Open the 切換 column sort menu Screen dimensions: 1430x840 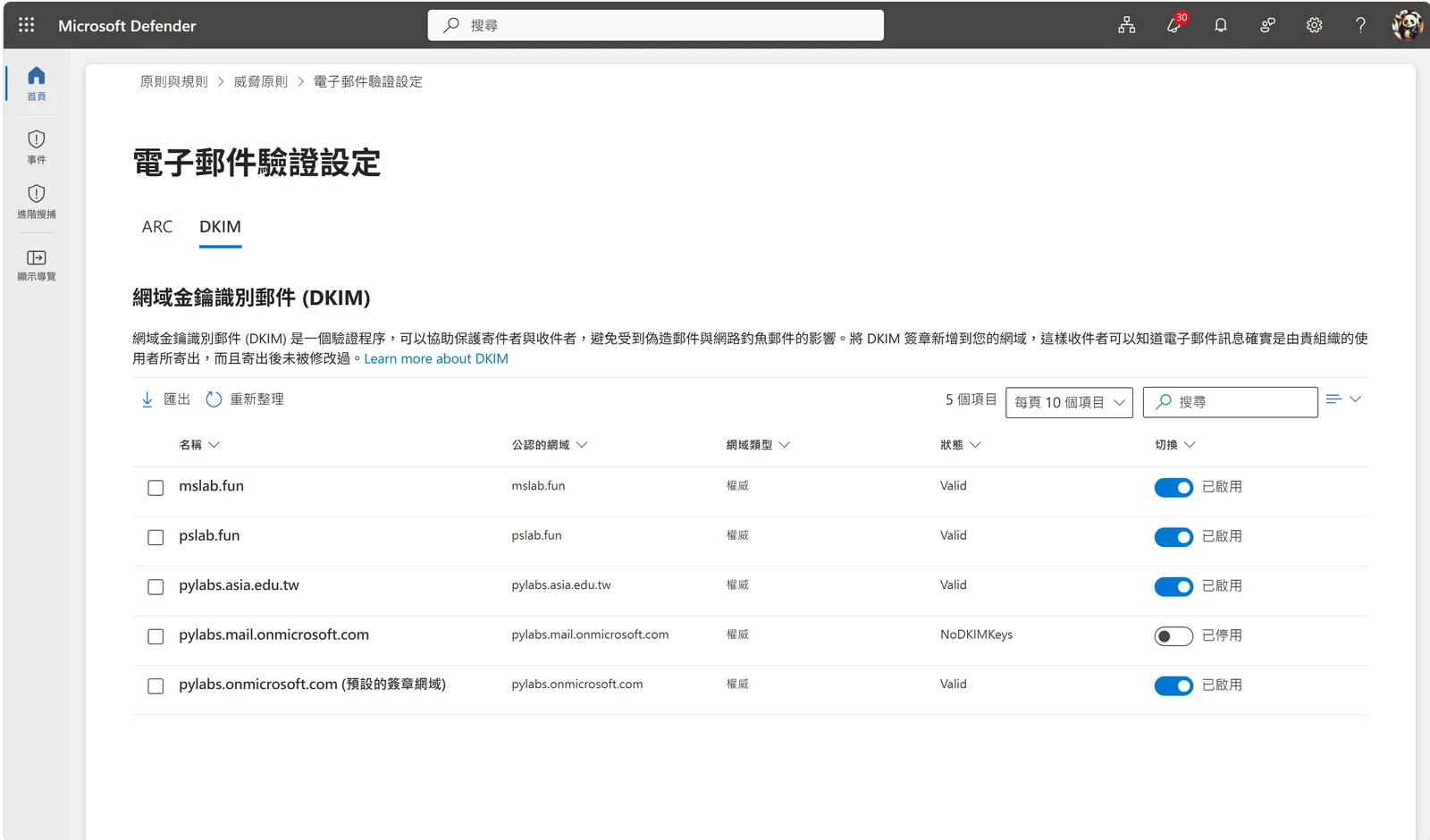1175,445
